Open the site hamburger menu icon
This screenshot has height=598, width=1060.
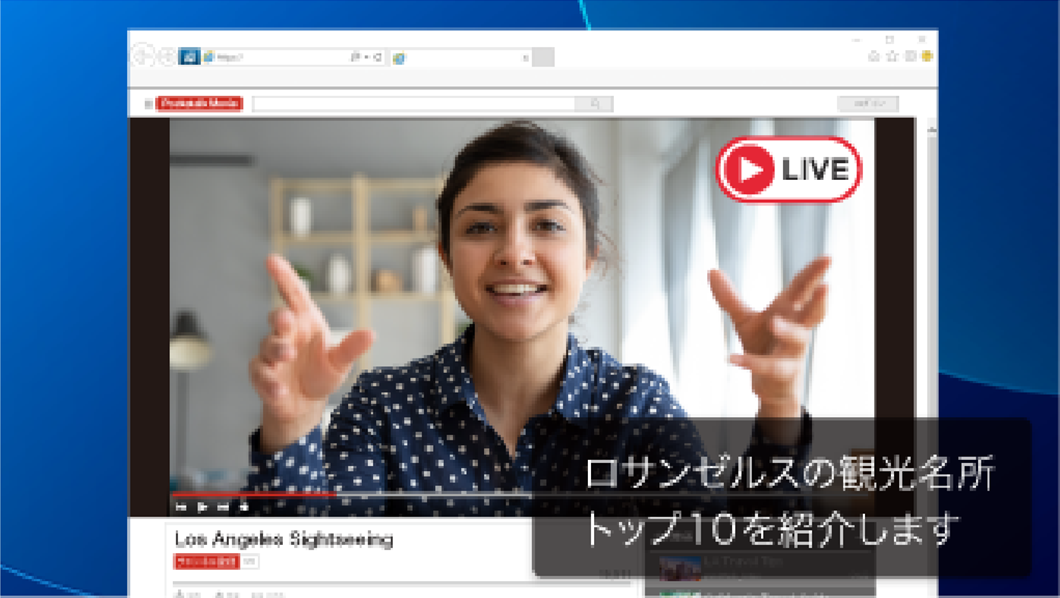[x=148, y=103]
